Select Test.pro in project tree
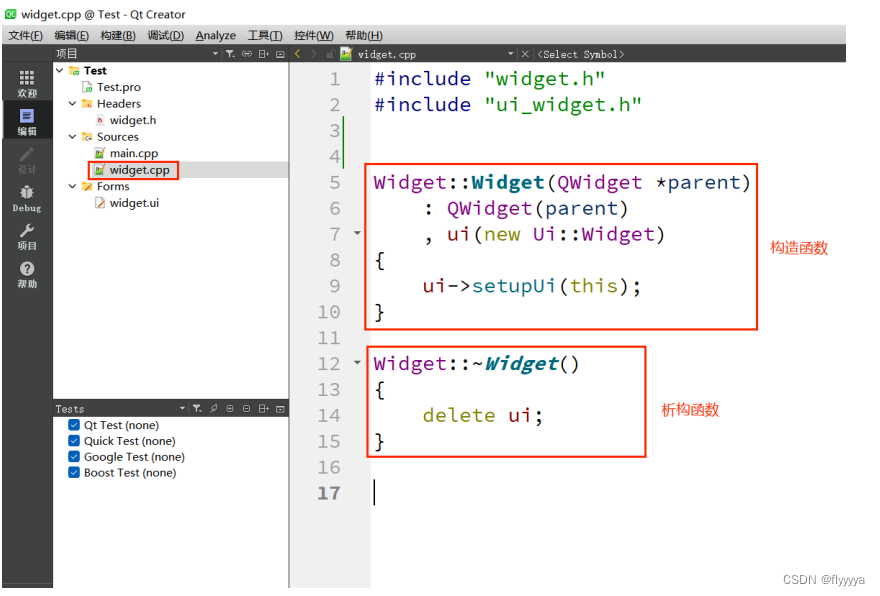 tap(118, 87)
